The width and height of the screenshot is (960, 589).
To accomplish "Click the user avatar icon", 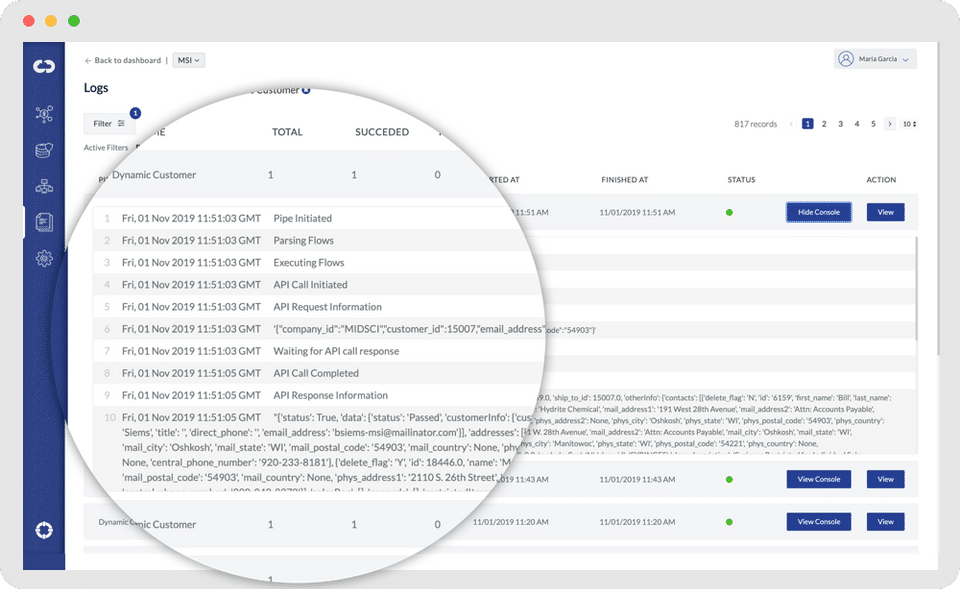I will pos(846,59).
